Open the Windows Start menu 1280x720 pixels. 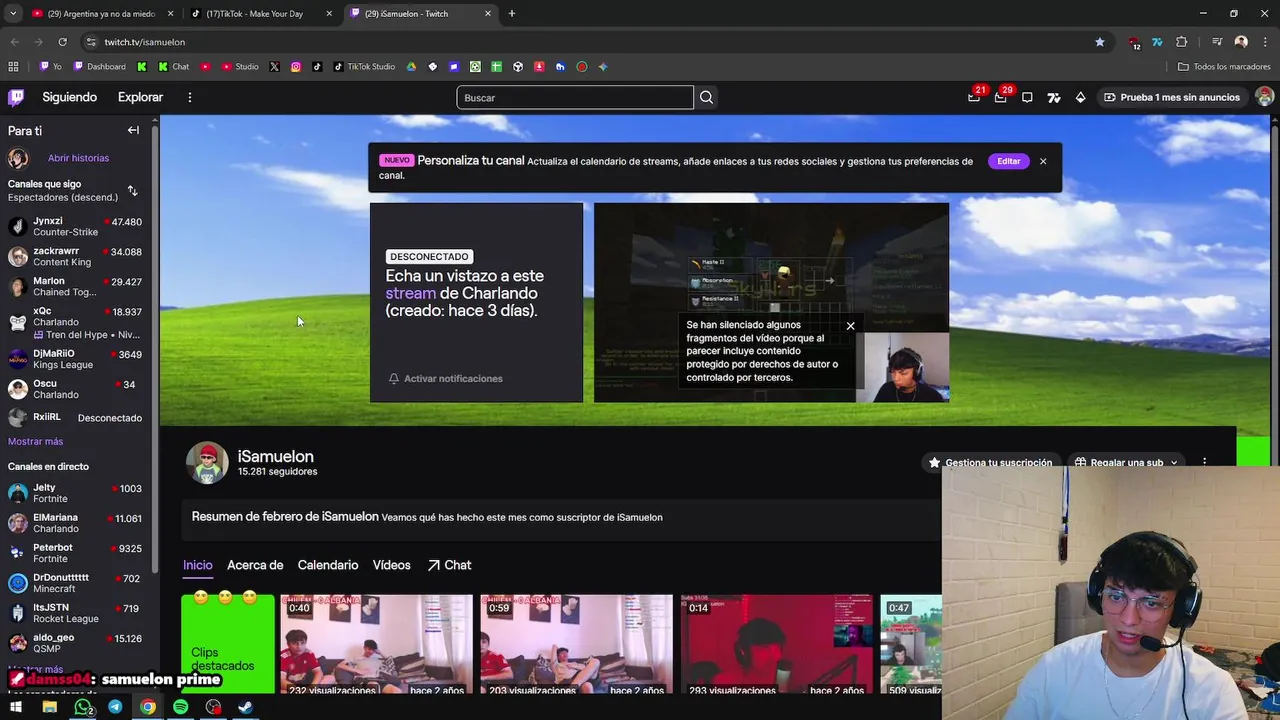pos(16,707)
